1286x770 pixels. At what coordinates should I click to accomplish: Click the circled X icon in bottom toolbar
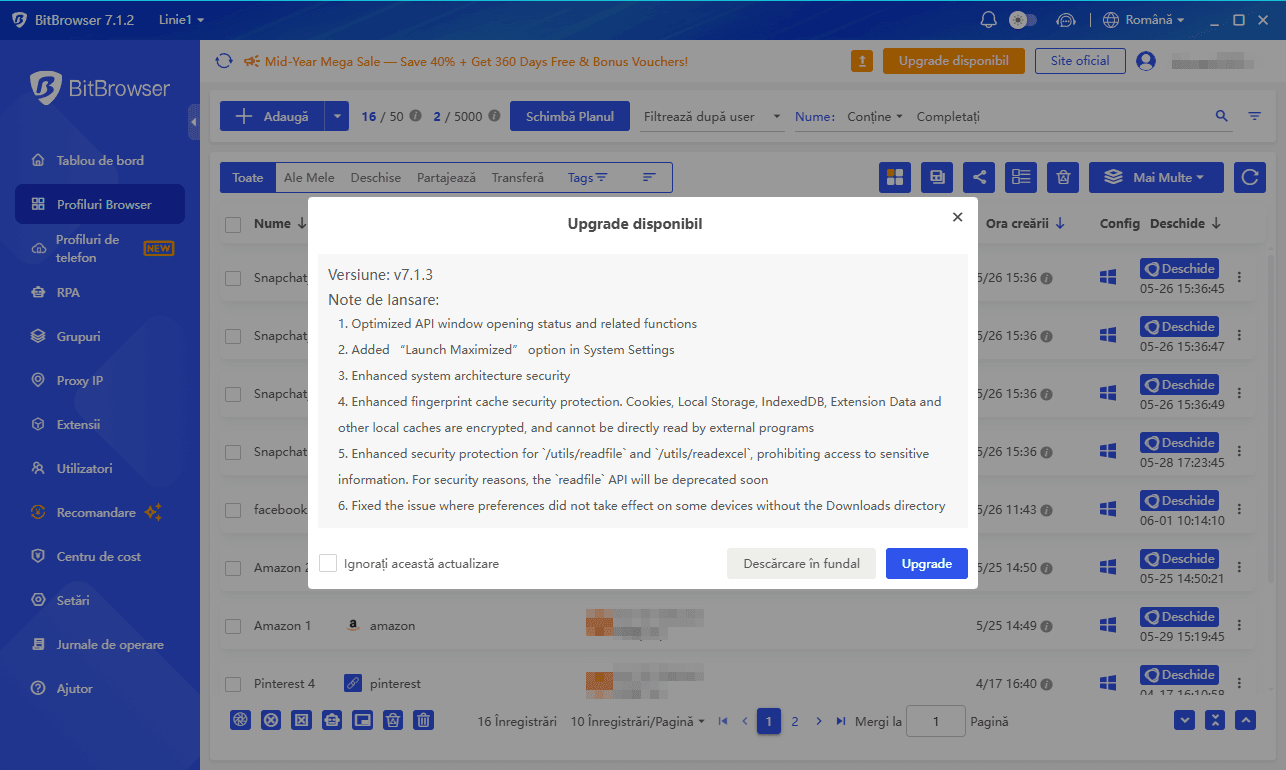270,720
